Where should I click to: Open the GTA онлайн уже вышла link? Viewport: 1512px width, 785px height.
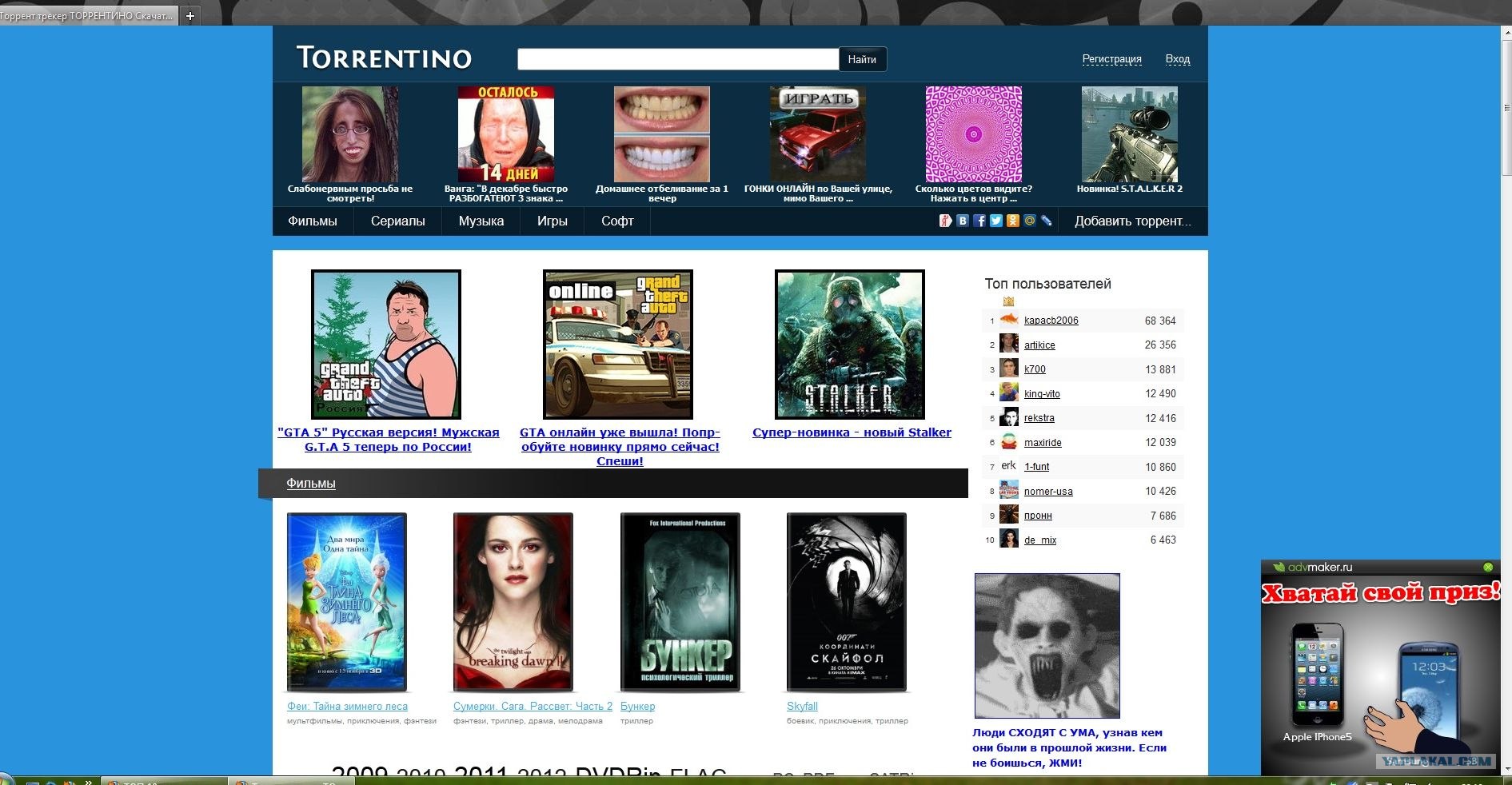(620, 447)
